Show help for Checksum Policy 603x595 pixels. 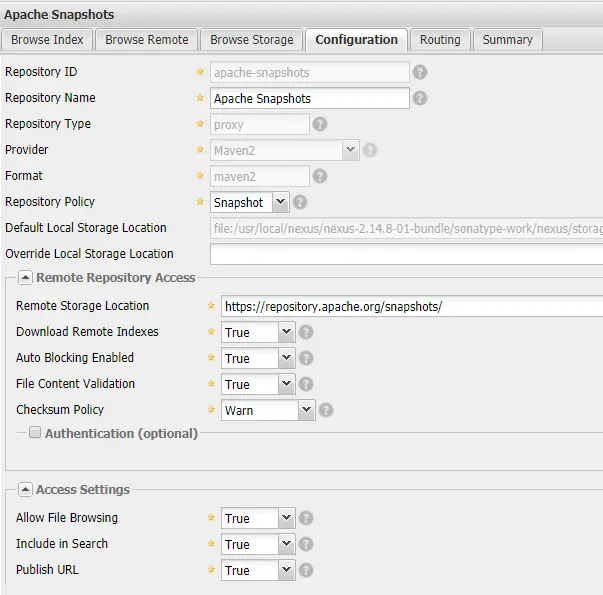coord(326,410)
